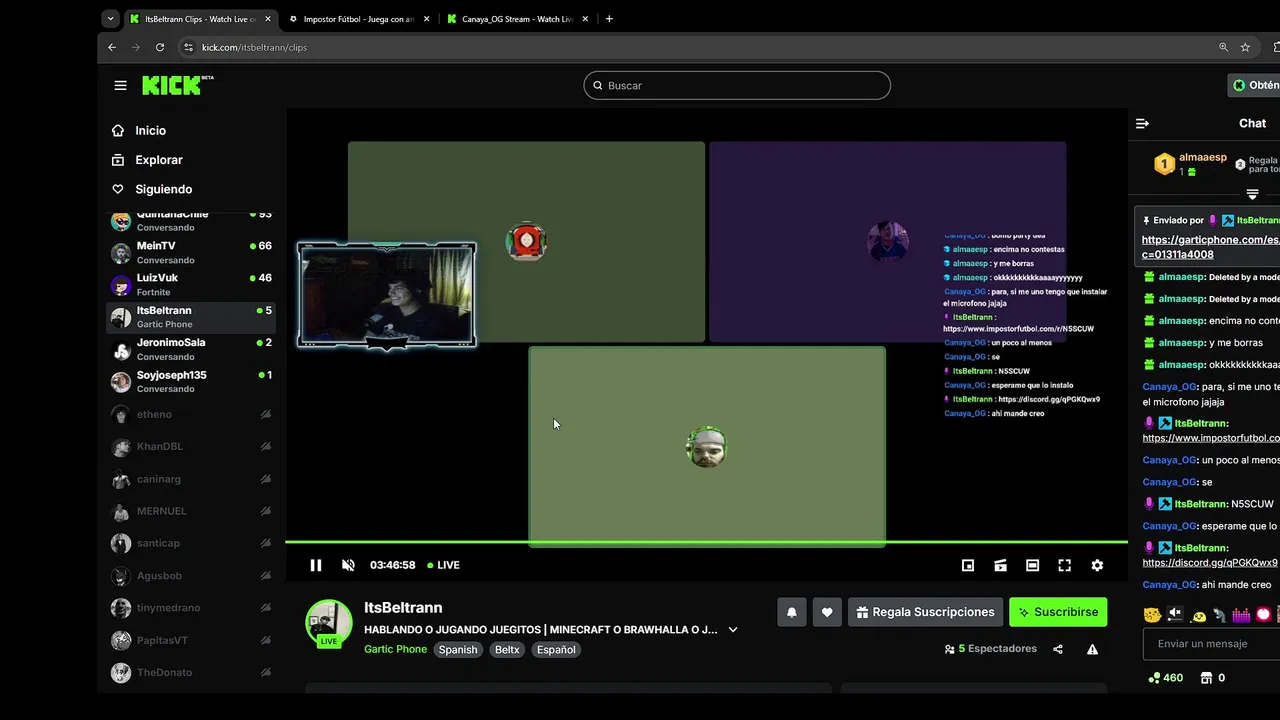Follow ItsBeltrann with heart button
1280x720 pixels.
(x=827, y=612)
